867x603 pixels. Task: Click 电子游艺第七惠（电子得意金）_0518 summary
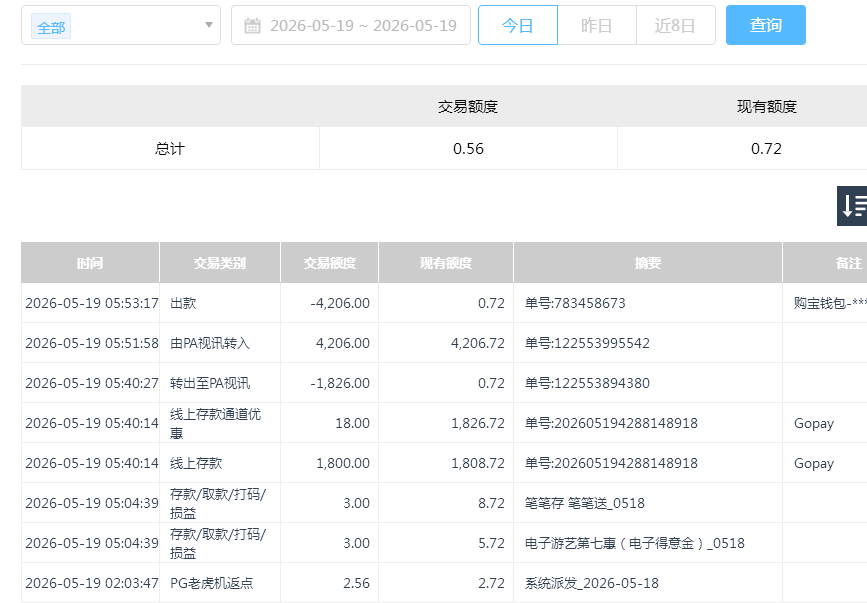tap(634, 543)
